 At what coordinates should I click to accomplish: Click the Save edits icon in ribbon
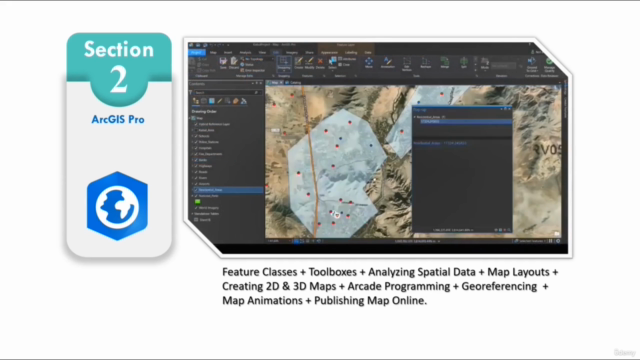[x=223, y=62]
